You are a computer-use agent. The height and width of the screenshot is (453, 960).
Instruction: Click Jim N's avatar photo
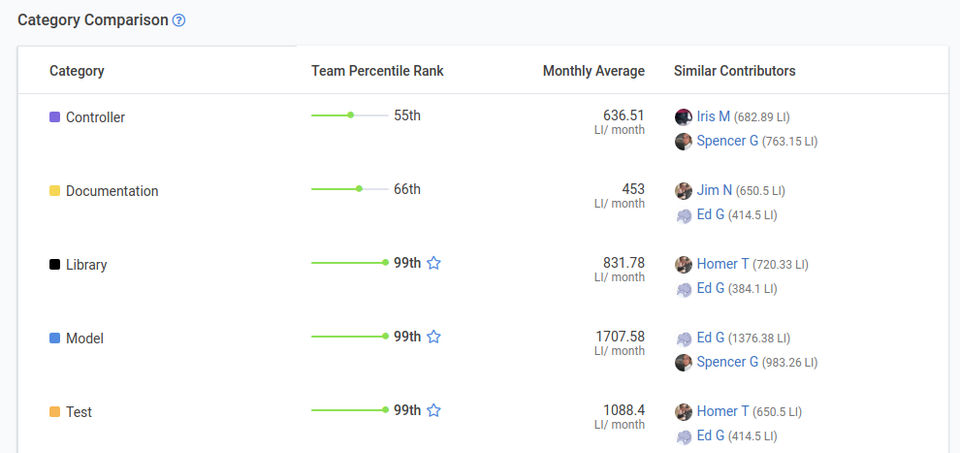[683, 190]
